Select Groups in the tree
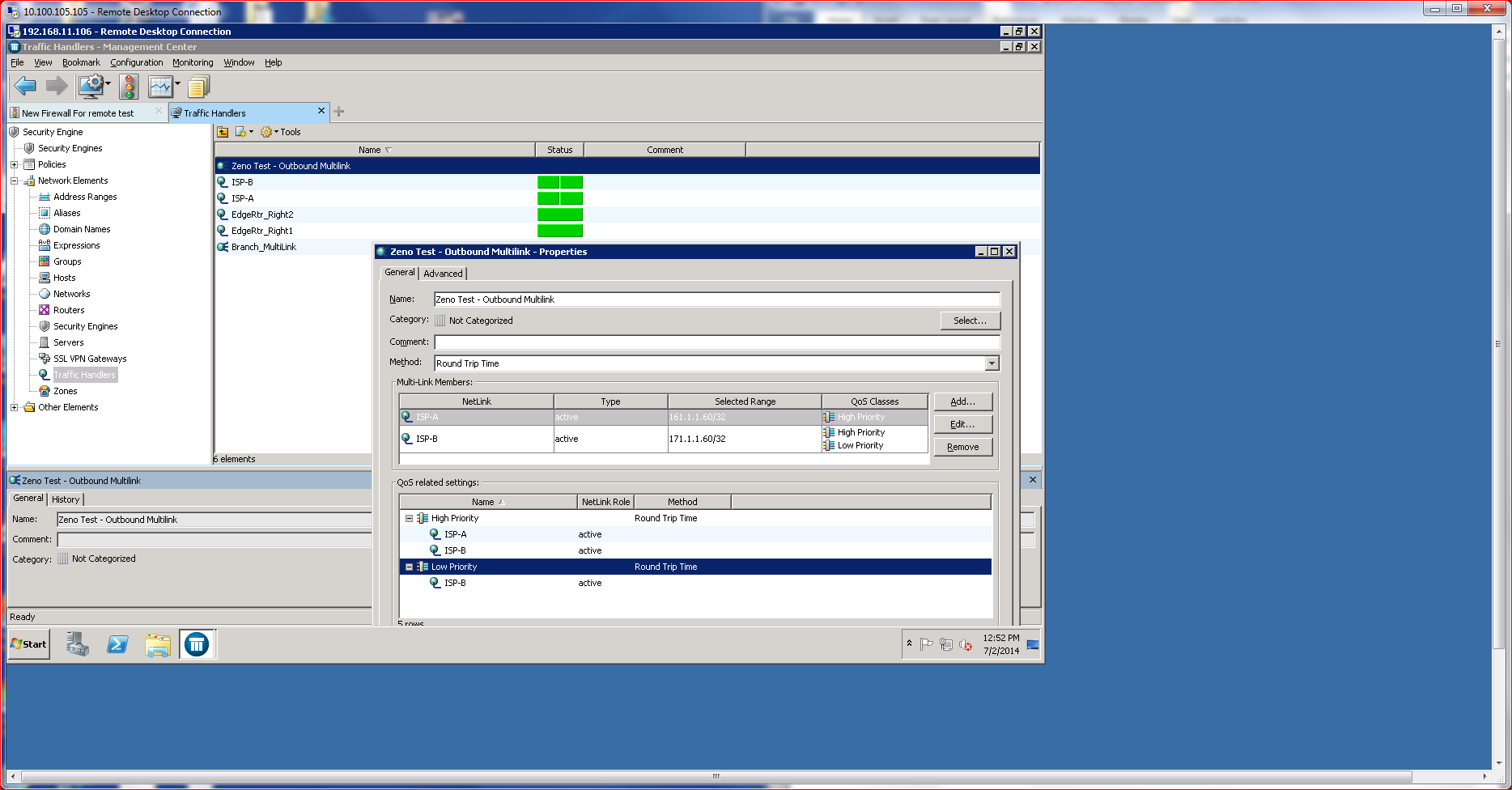This screenshot has height=790, width=1512. pos(67,261)
